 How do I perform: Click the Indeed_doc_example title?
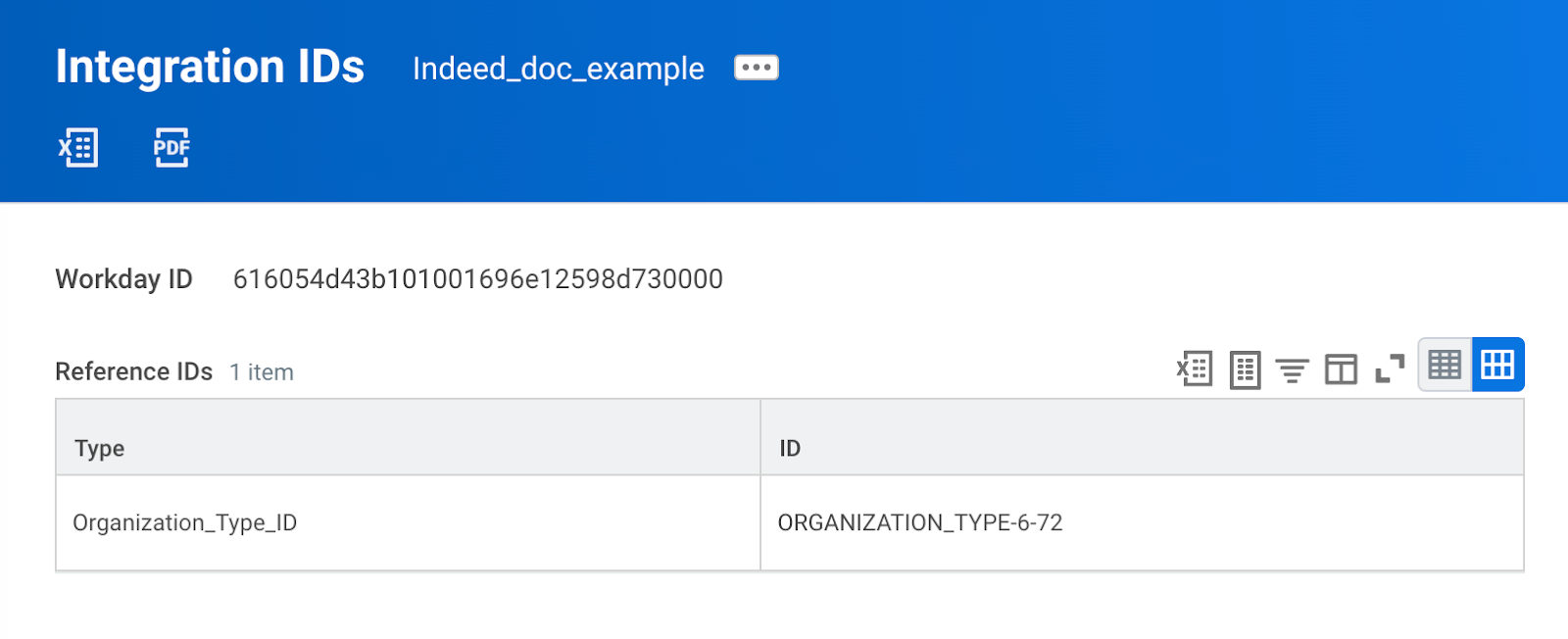559,69
